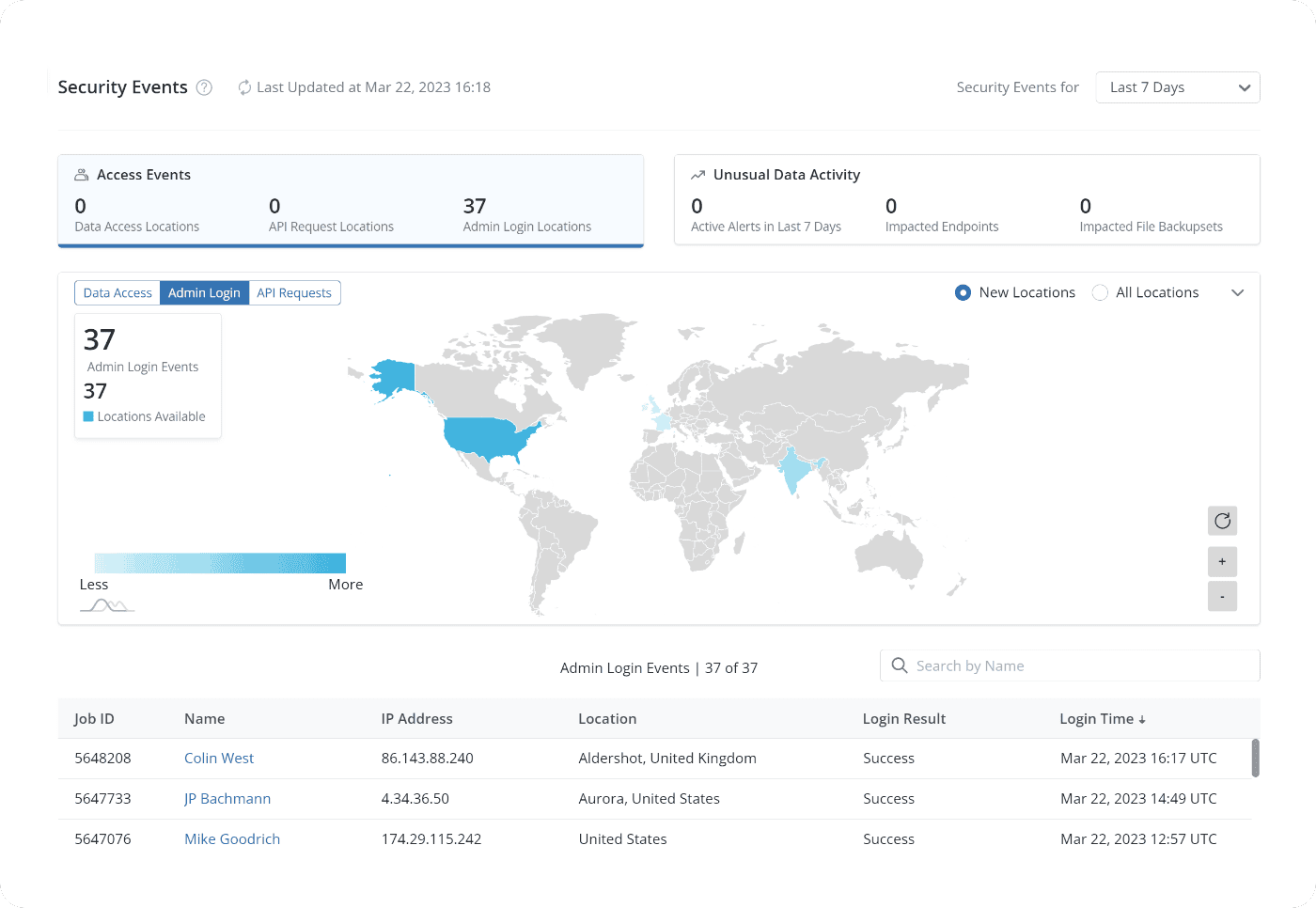1316x908 pixels.
Task: Click the search magnifier icon
Action: pyautogui.click(x=900, y=665)
